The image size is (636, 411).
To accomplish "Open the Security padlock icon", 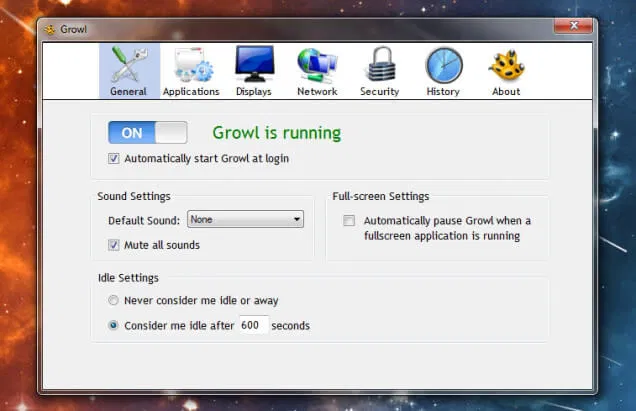I will coord(380,64).
